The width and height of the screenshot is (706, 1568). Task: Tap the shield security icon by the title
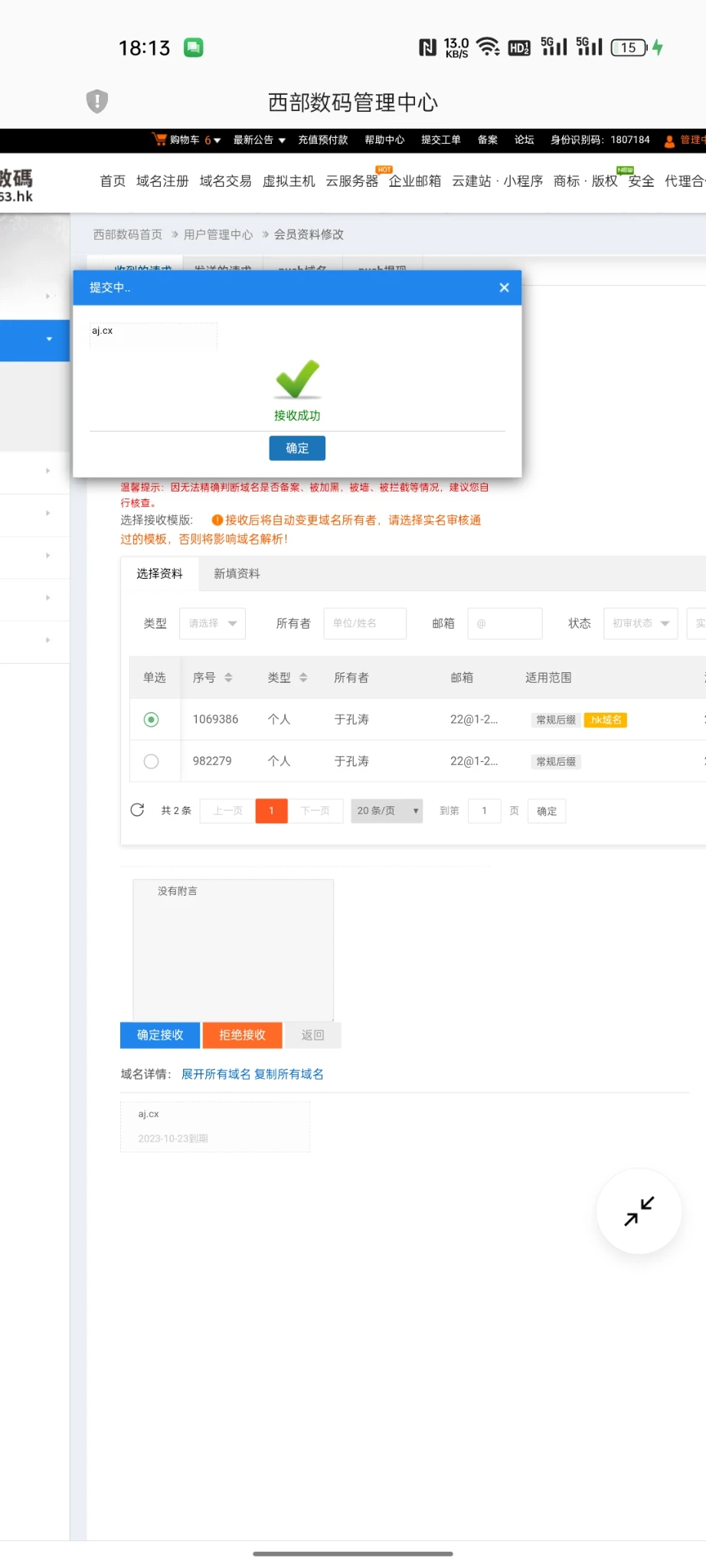[x=97, y=101]
